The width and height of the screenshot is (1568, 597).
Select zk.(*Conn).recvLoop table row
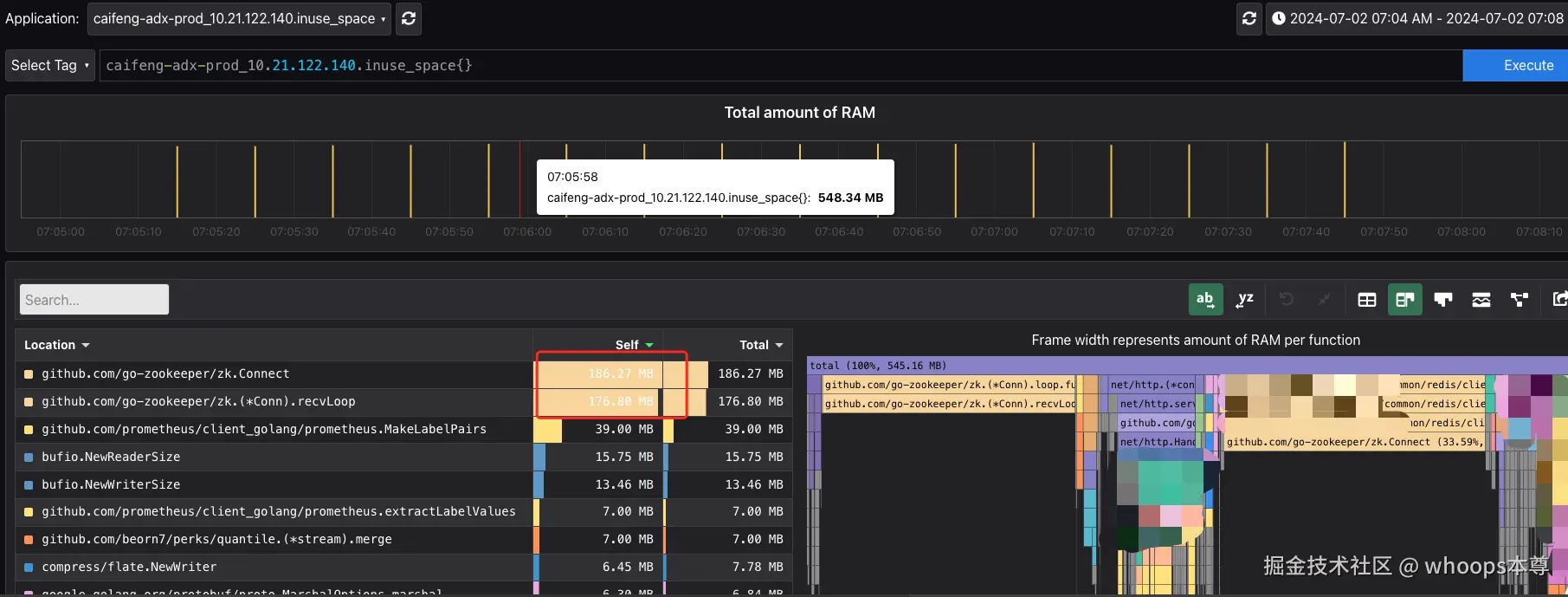403,402
